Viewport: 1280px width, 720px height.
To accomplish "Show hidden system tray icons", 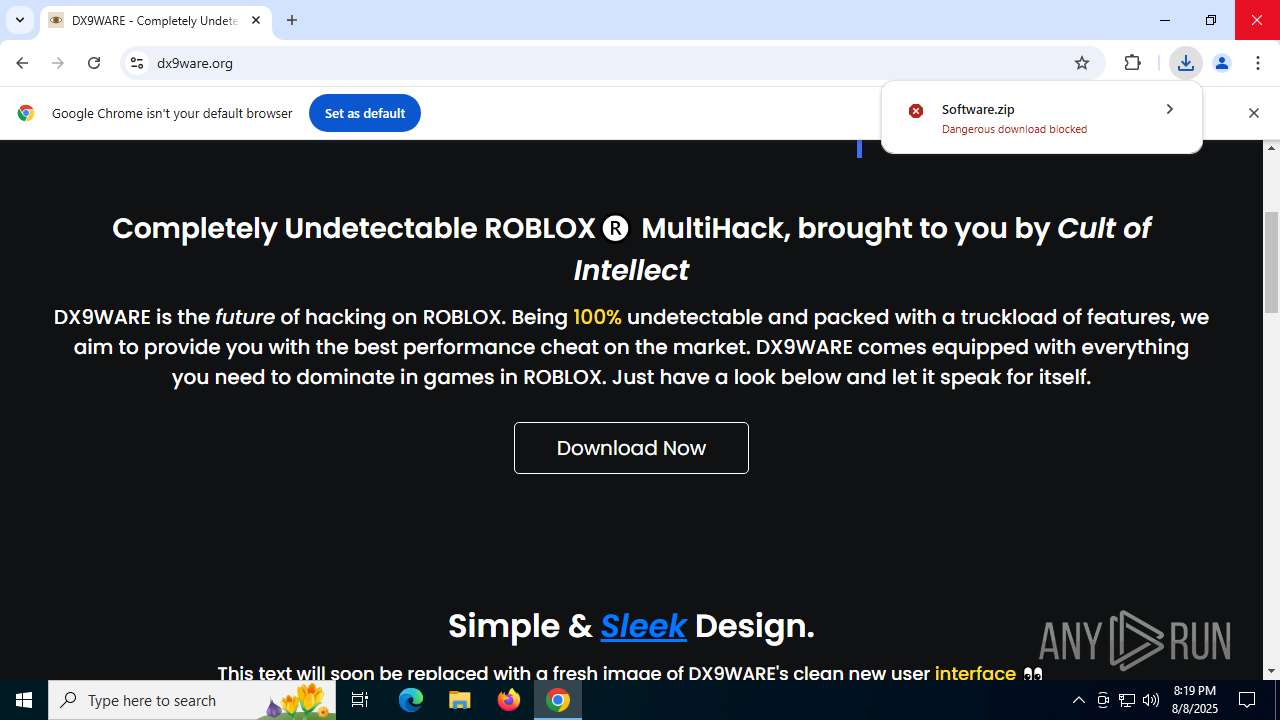I will pyautogui.click(x=1078, y=700).
